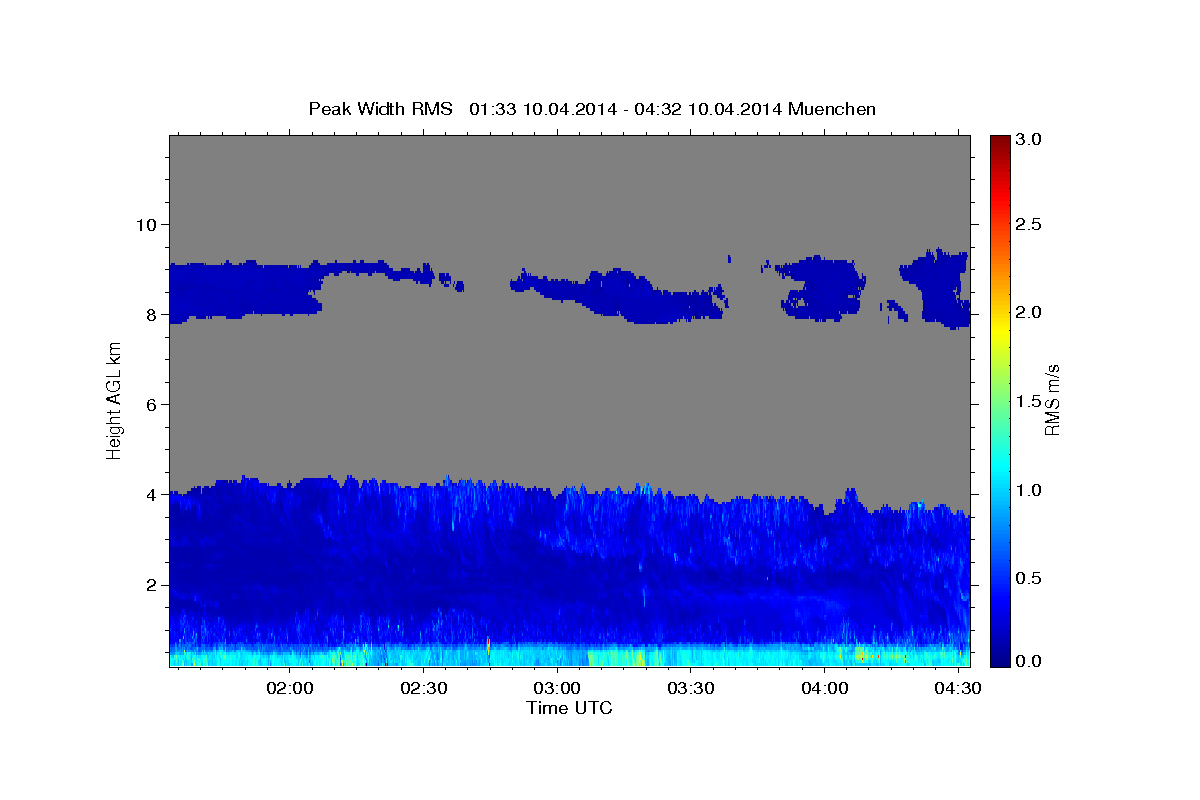Click the 02:30 time tick label
This screenshot has width=1200, height=800.
pyautogui.click(x=424, y=689)
